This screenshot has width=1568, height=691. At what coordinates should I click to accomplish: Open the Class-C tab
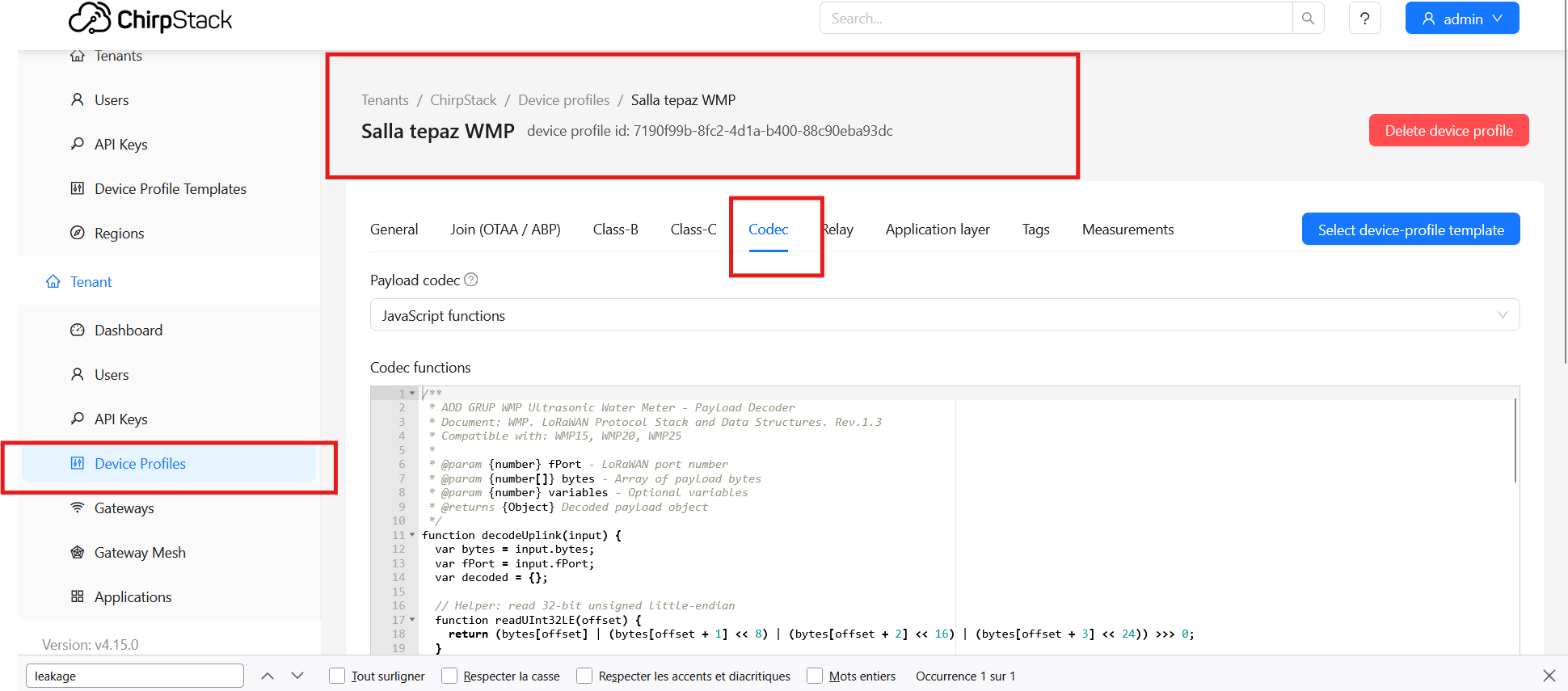coord(693,230)
